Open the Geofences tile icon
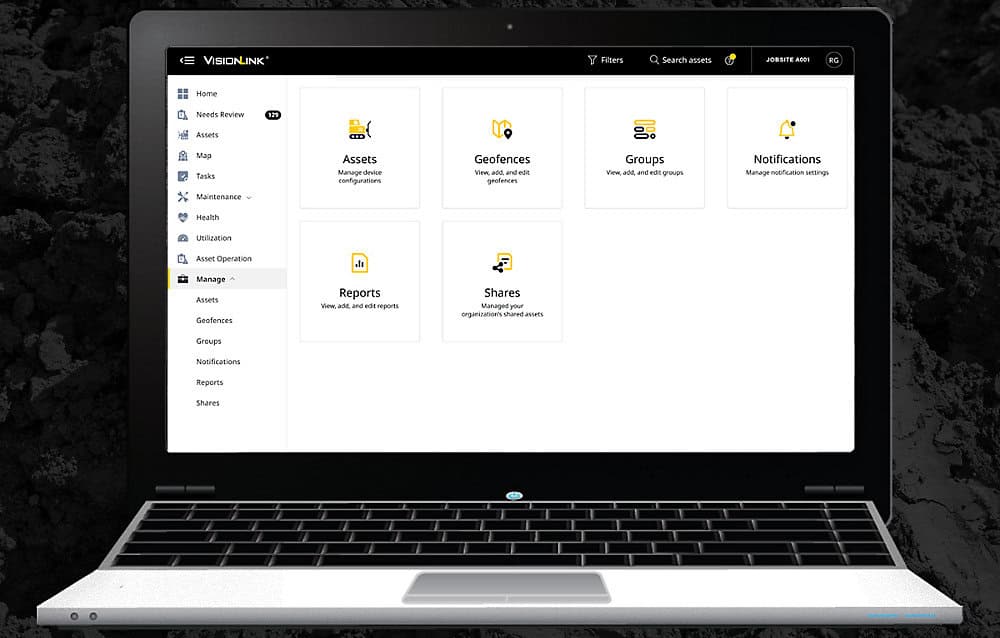This screenshot has width=1000, height=638. click(x=502, y=129)
